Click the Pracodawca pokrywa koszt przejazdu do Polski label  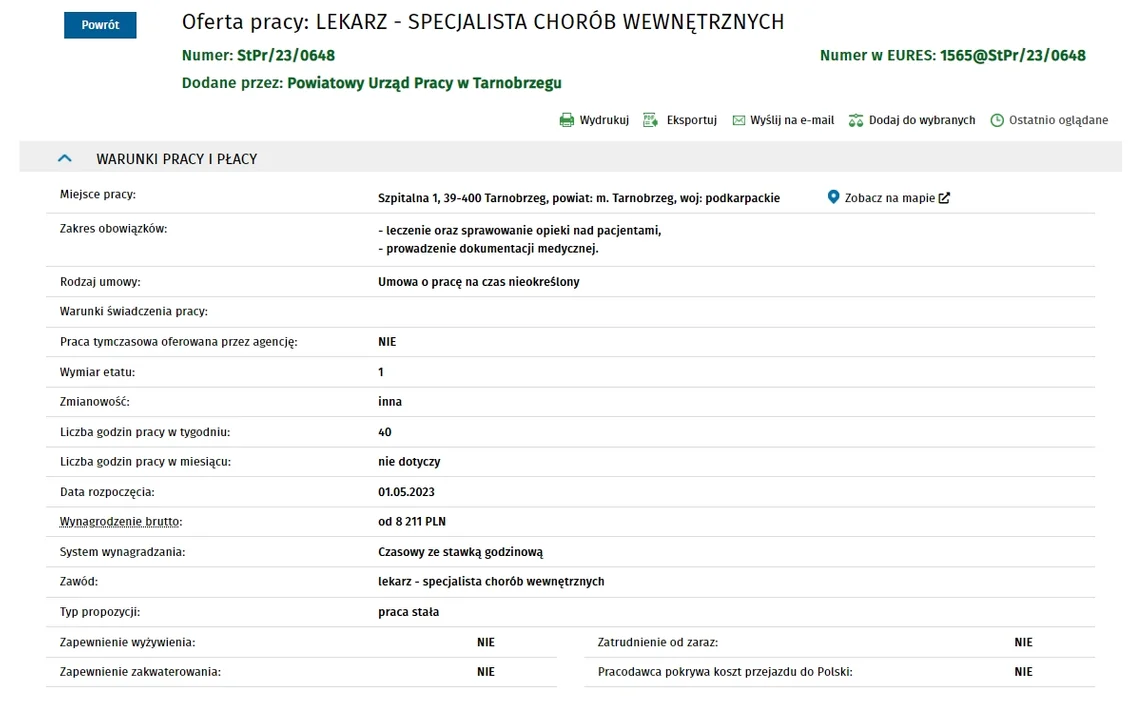coord(725,672)
